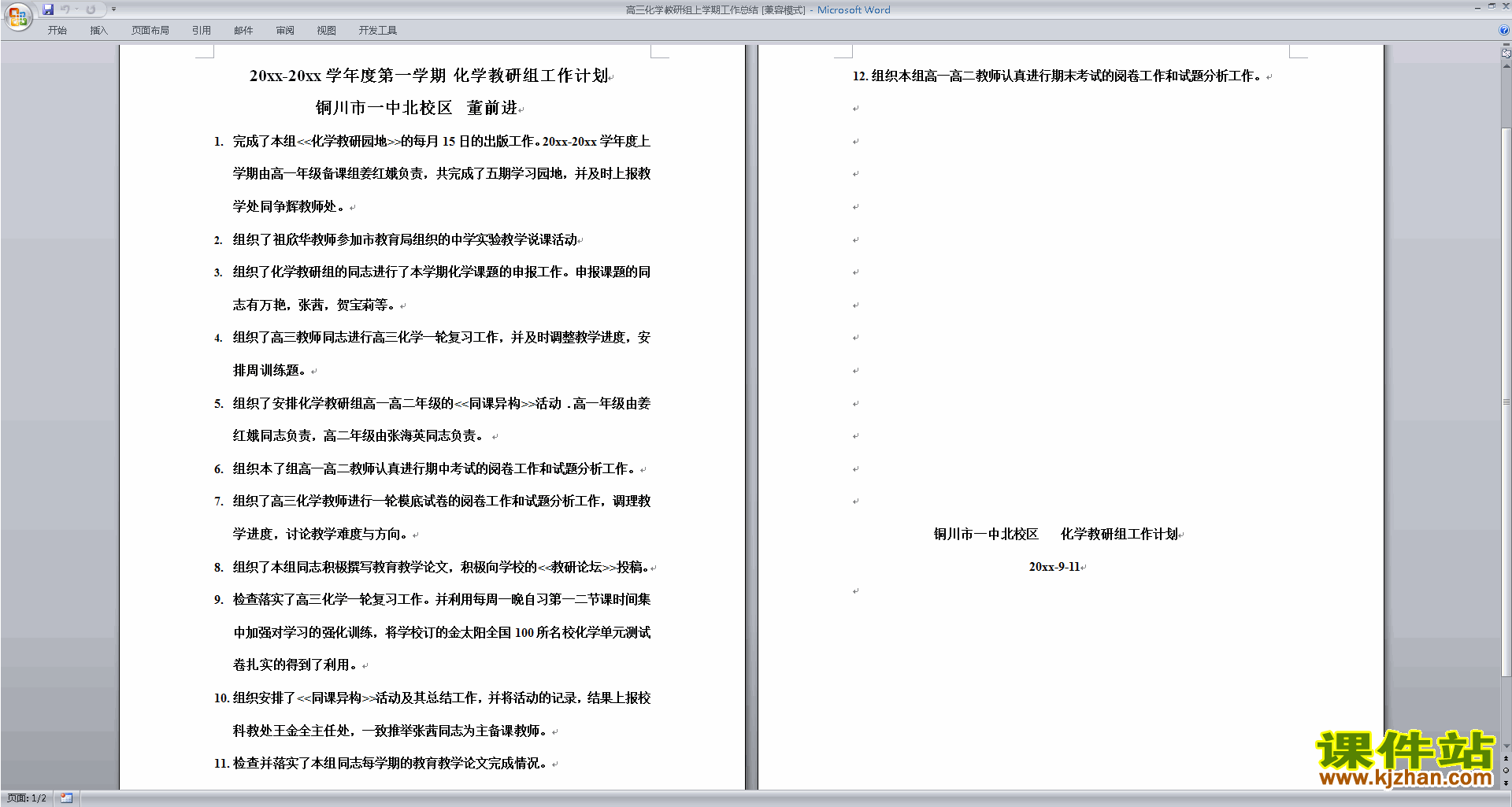Open Customize Quick Access Toolbar dropdown
The width and height of the screenshot is (1512, 807).
tap(113, 9)
